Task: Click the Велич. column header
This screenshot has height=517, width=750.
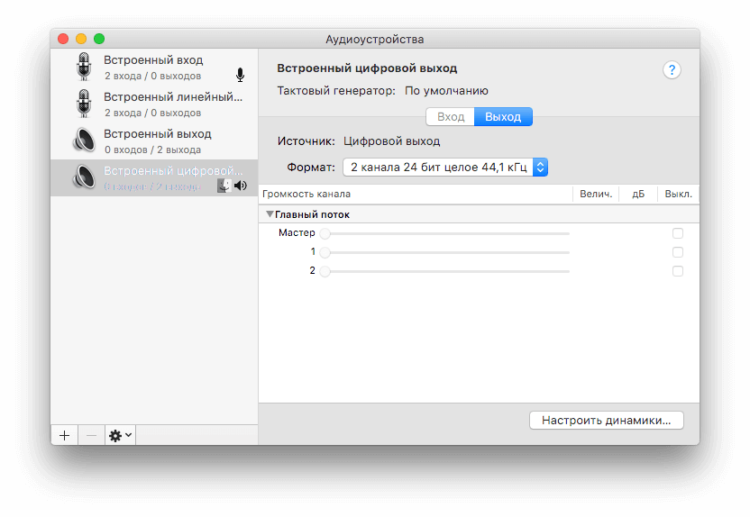Action: coord(596,194)
